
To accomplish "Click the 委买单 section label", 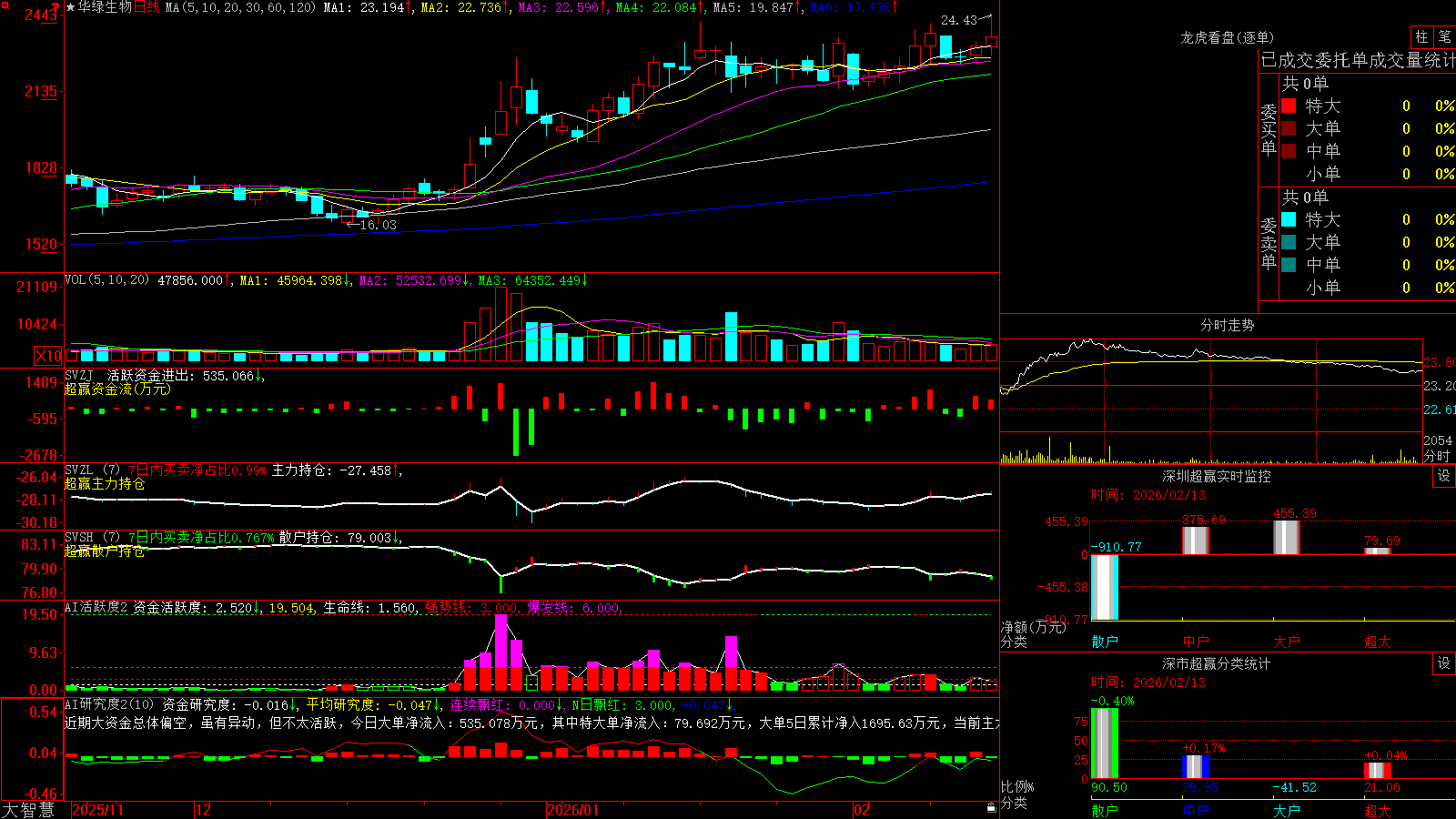I will 1269,130.
